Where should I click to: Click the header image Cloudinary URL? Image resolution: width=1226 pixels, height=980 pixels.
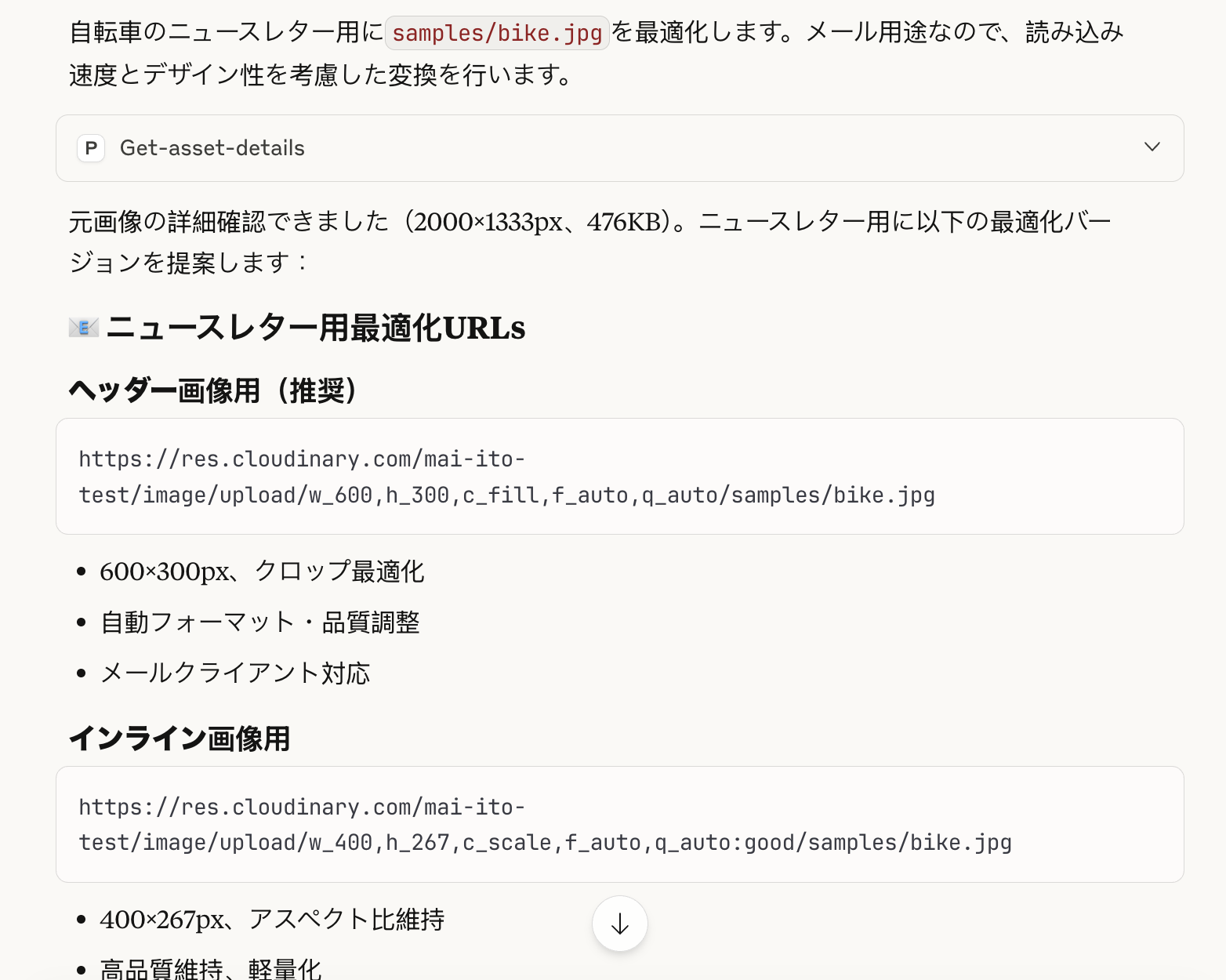pos(506,477)
